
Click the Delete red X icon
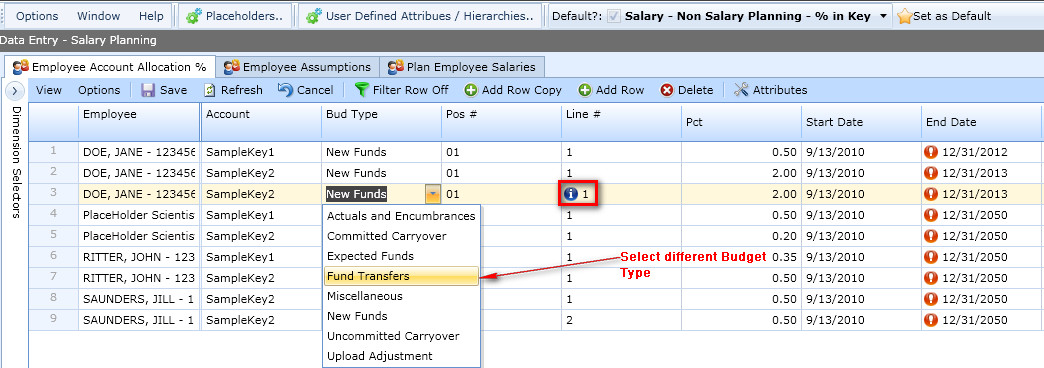click(667, 90)
